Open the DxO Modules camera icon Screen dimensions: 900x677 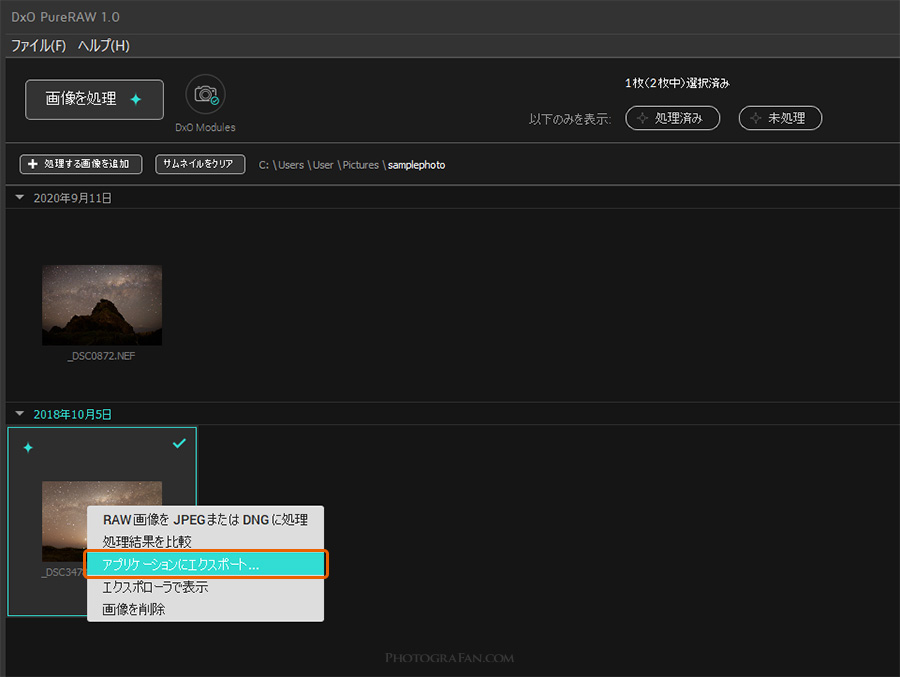[205, 94]
